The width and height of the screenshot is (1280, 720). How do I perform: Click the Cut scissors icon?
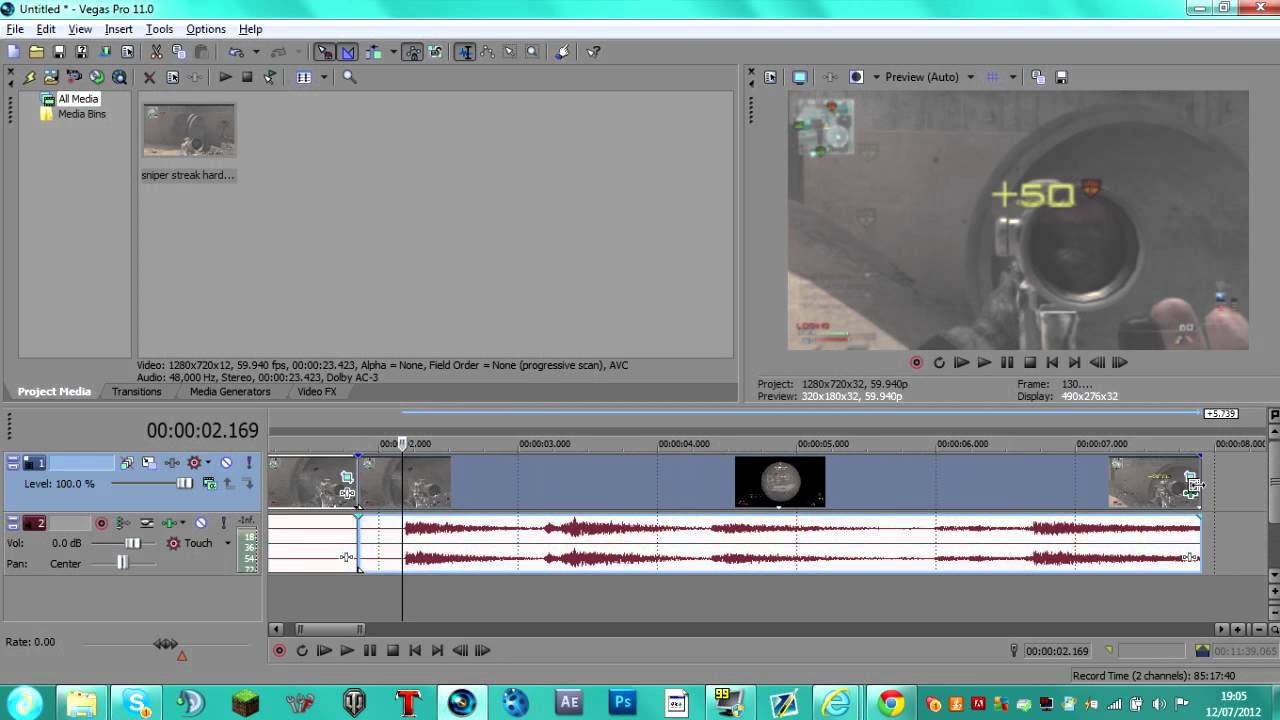point(156,52)
